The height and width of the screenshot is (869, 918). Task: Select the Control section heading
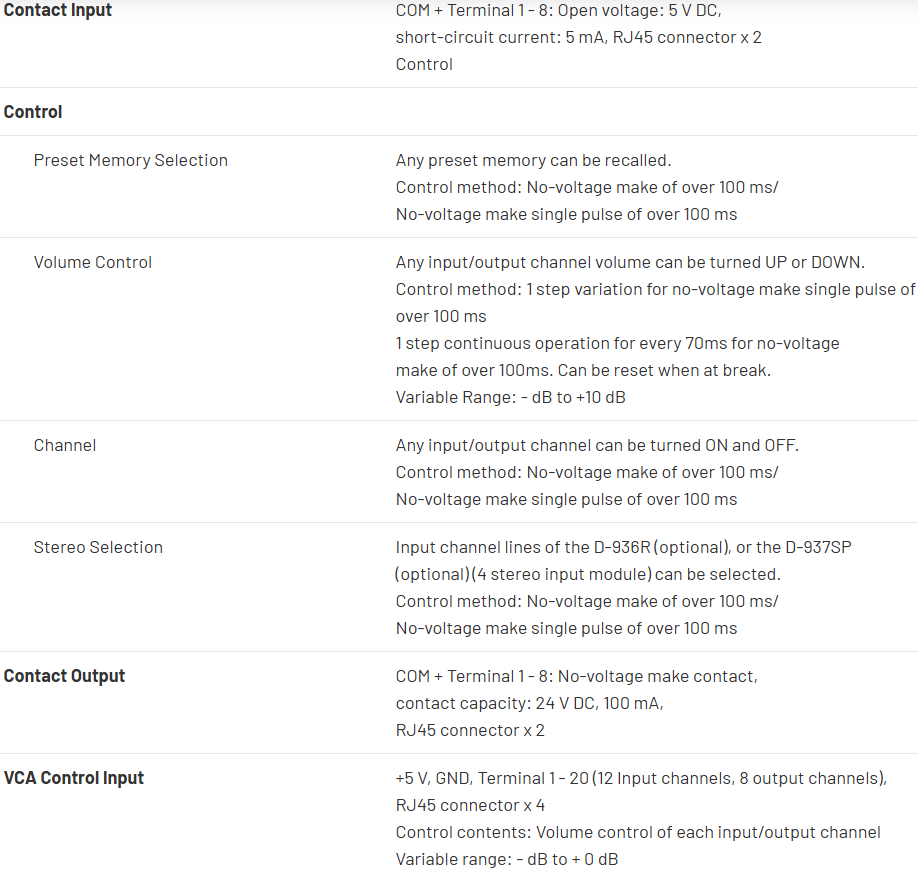(33, 112)
